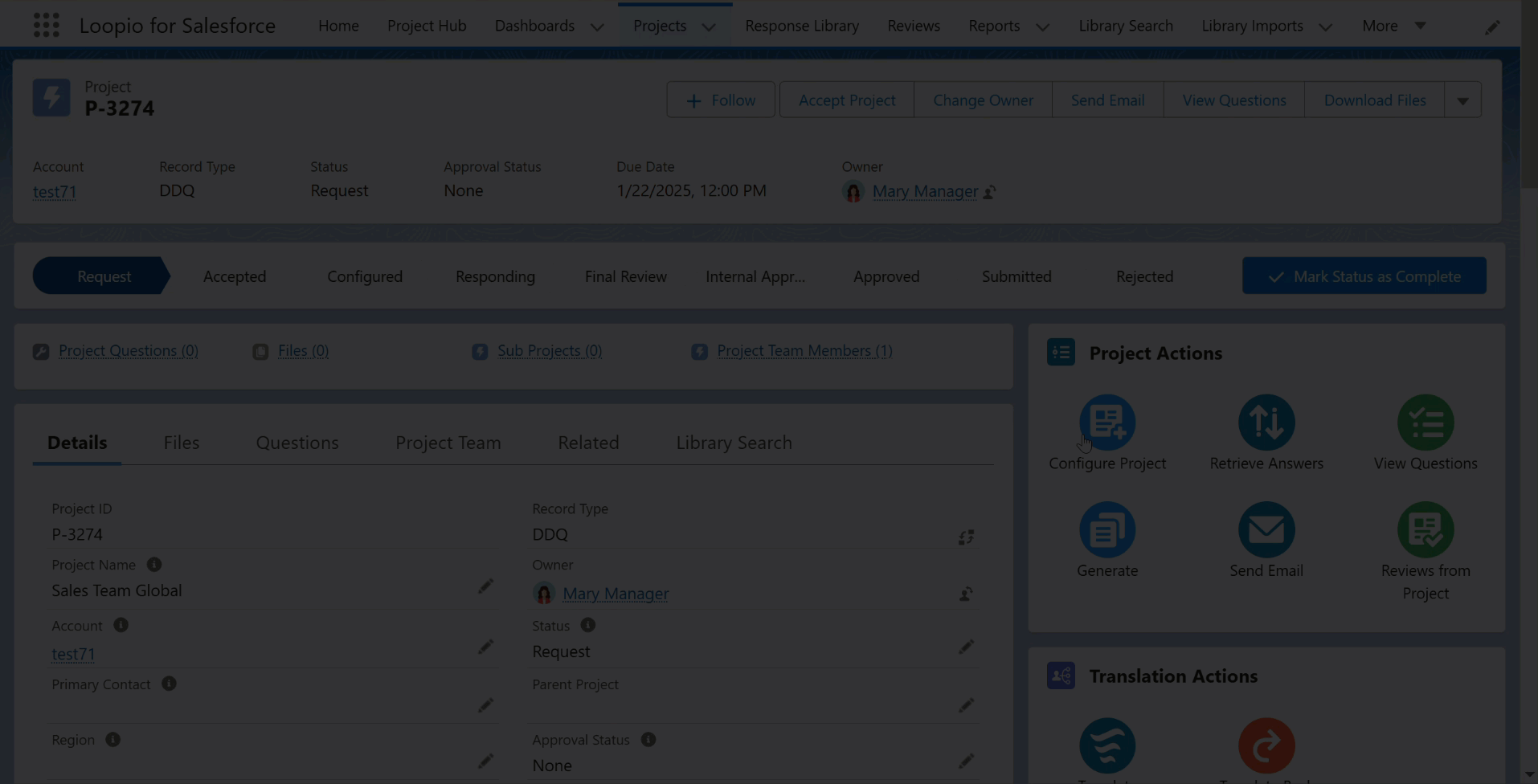Click the Change Owner button
The height and width of the screenshot is (784, 1538).
pyautogui.click(x=983, y=100)
